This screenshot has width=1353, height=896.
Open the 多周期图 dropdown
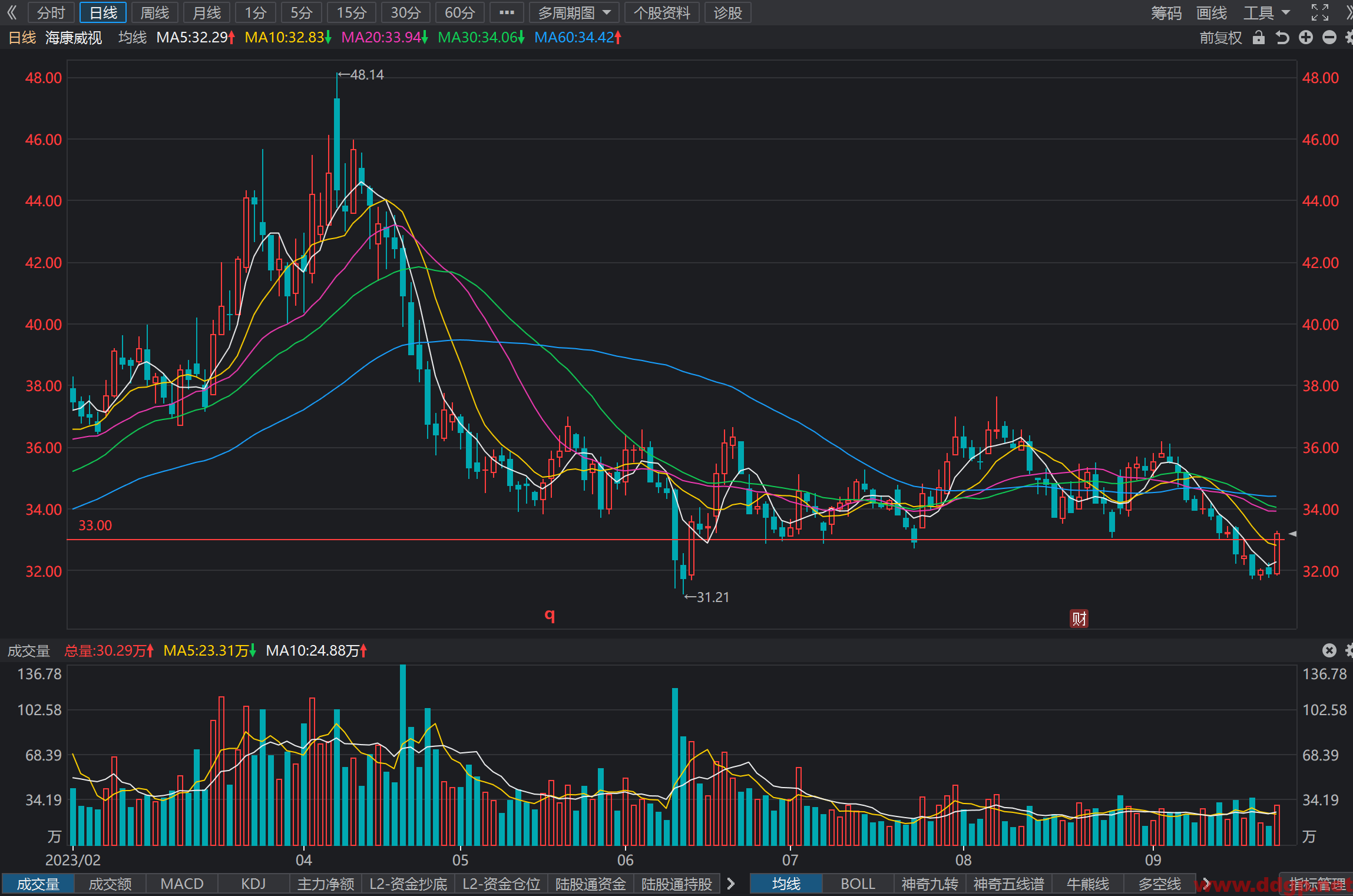tap(574, 12)
